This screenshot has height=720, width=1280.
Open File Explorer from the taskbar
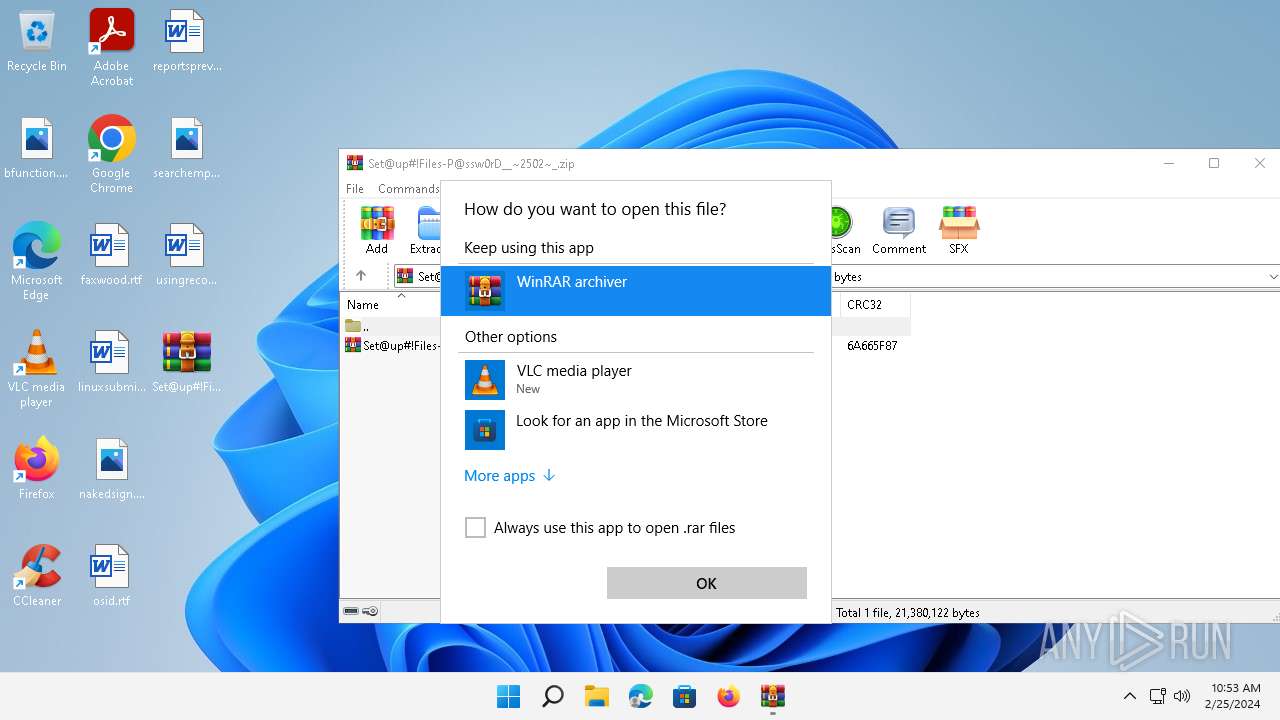click(x=597, y=696)
